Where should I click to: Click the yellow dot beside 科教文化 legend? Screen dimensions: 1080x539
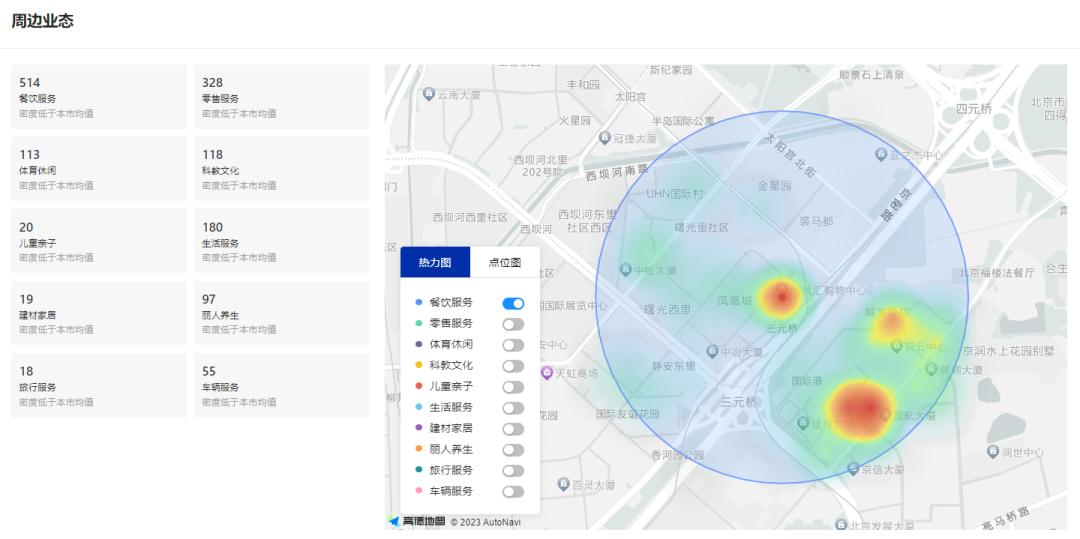(419, 365)
